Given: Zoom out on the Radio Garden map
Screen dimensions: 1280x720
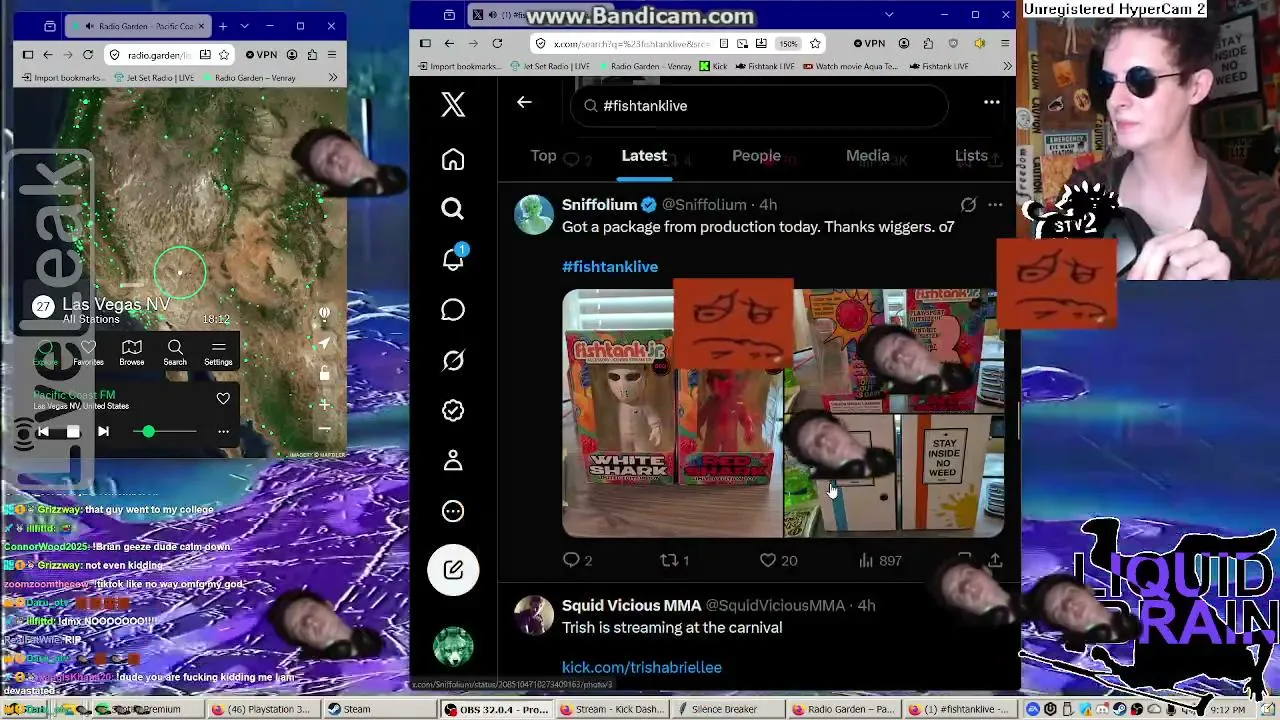Looking at the screenshot, I should [324, 429].
